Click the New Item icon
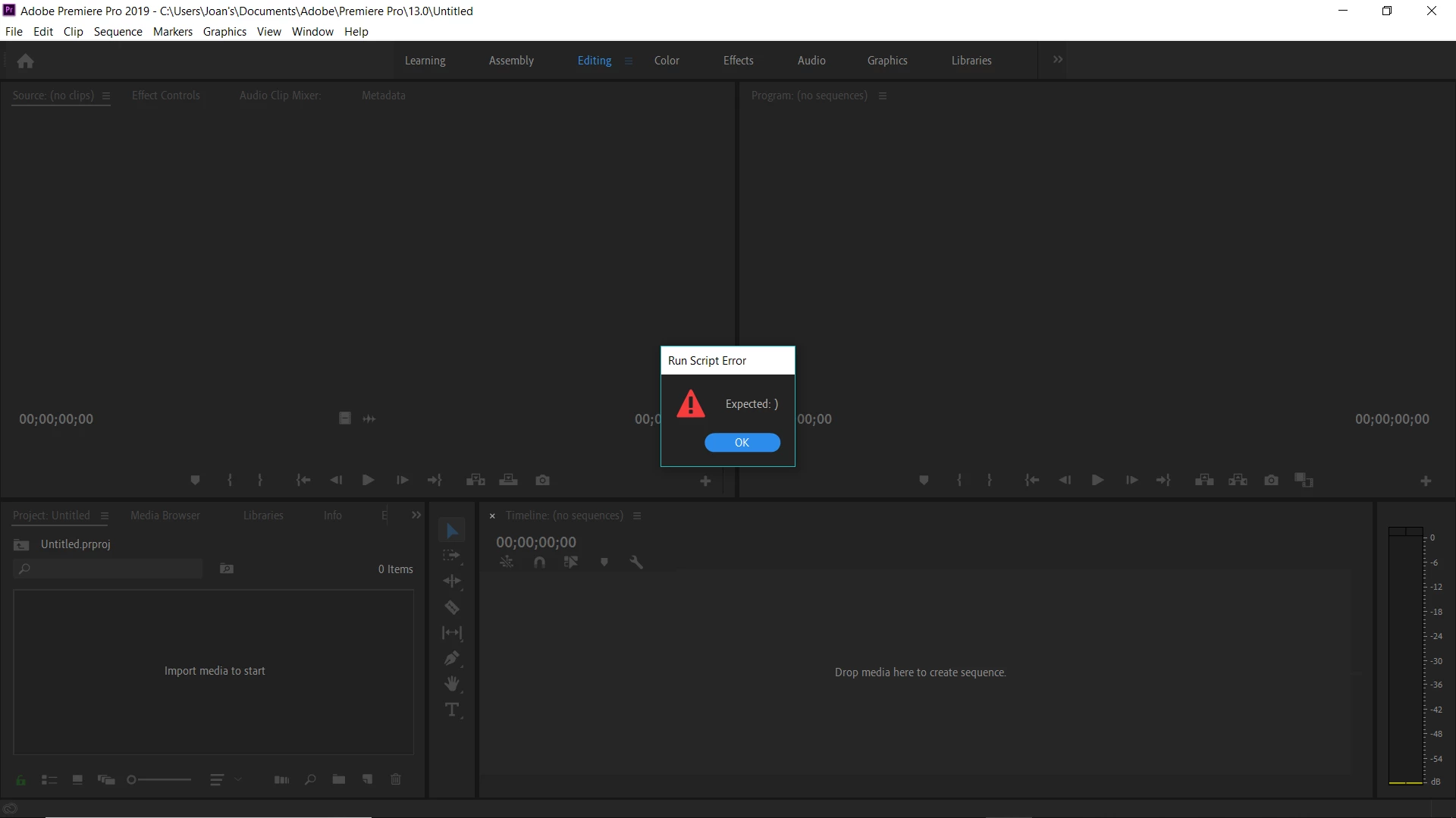This screenshot has height=818, width=1456. [368, 780]
